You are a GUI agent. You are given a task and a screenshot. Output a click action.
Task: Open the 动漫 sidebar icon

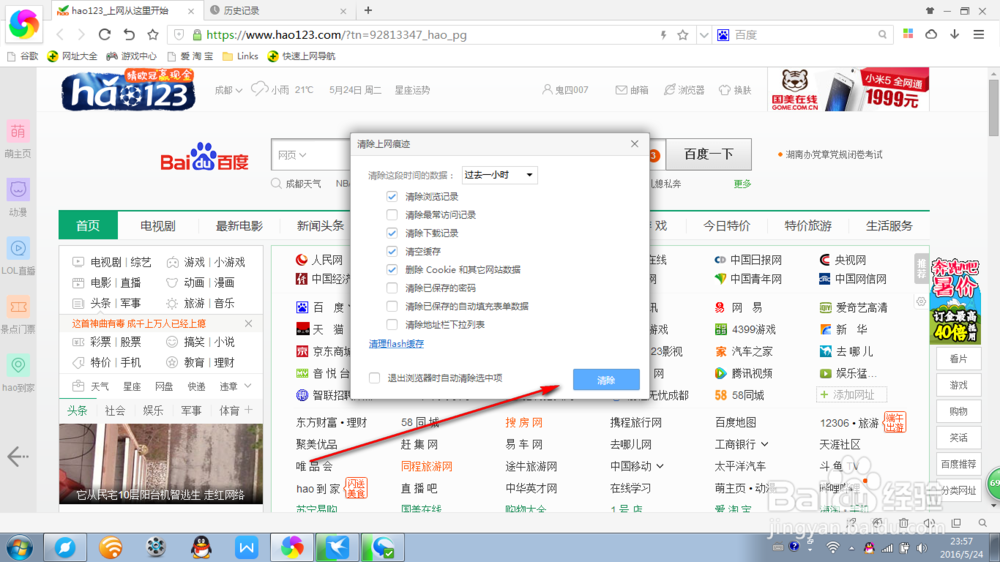point(18,190)
